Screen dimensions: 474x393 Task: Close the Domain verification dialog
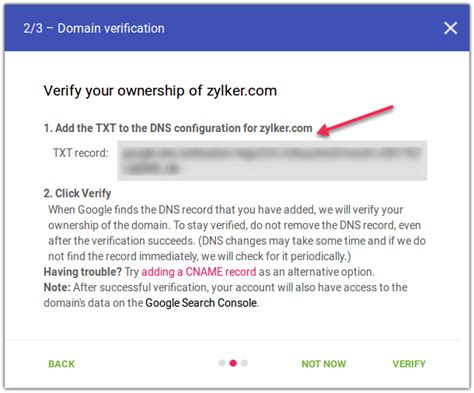tap(450, 28)
